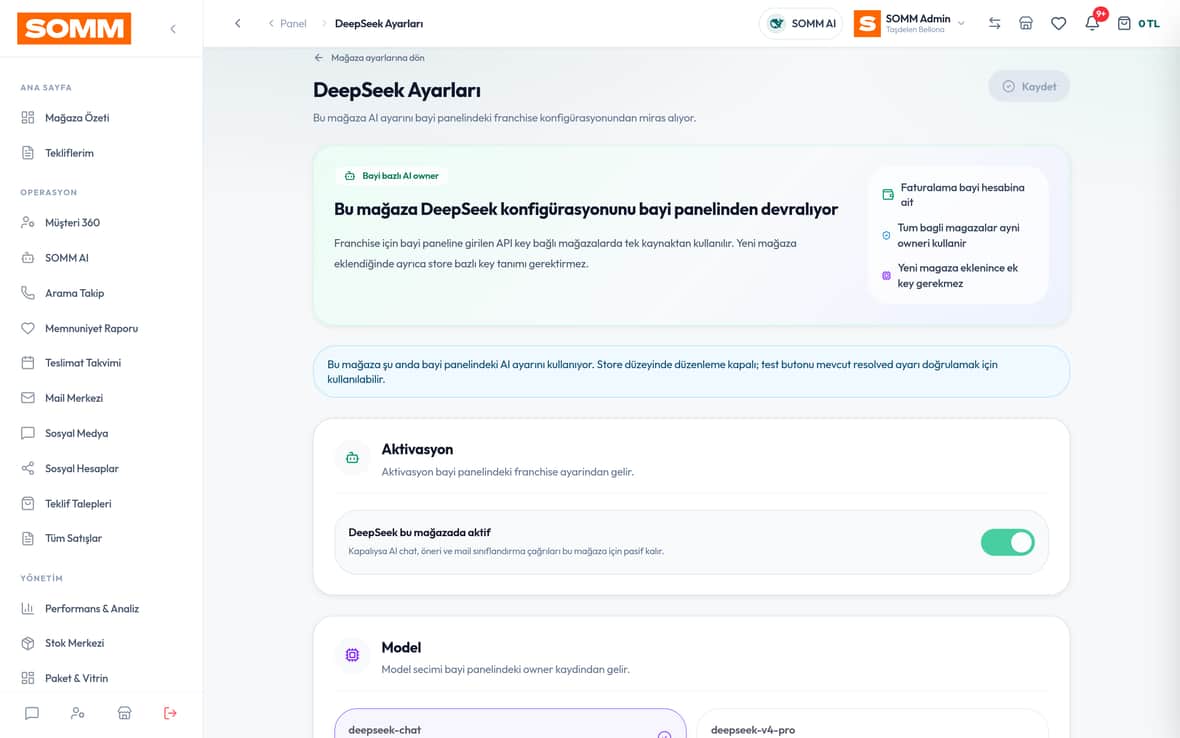Open the notifications bell icon

pos(1092,23)
